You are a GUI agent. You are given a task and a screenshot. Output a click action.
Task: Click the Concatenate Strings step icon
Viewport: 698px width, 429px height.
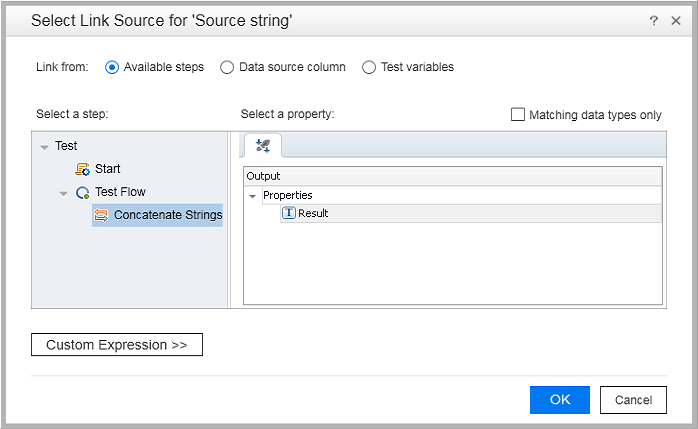[101, 215]
